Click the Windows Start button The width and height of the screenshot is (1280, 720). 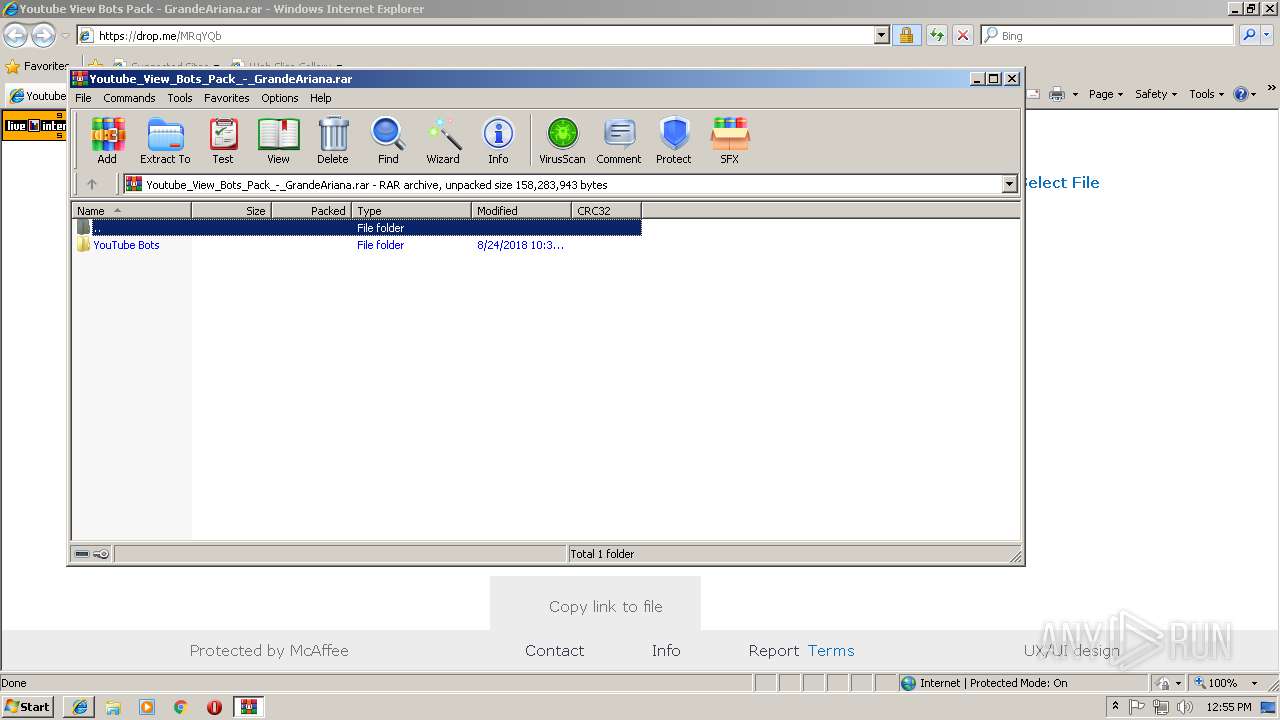[x=28, y=706]
